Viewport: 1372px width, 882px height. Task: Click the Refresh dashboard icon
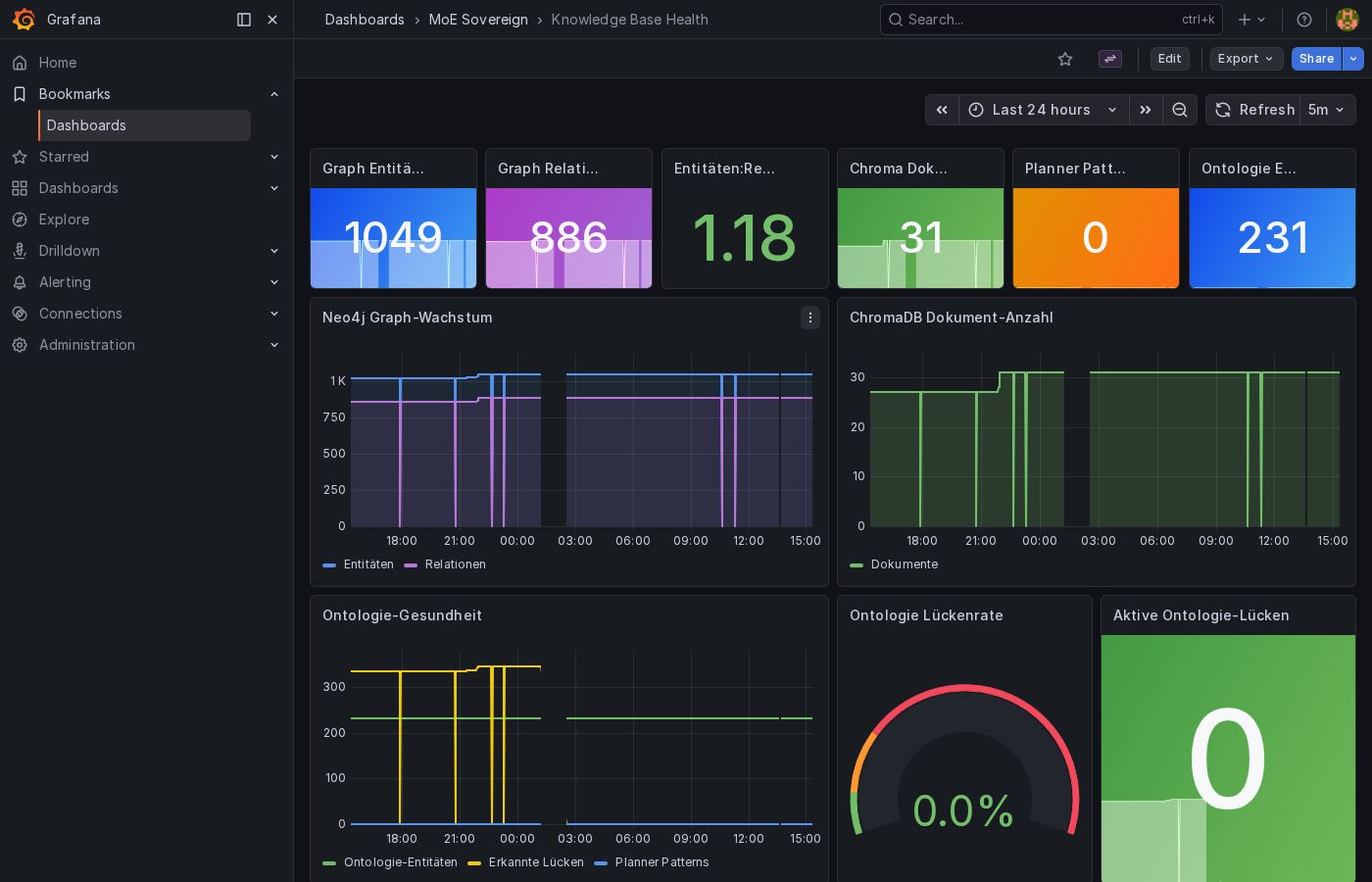[1223, 110]
